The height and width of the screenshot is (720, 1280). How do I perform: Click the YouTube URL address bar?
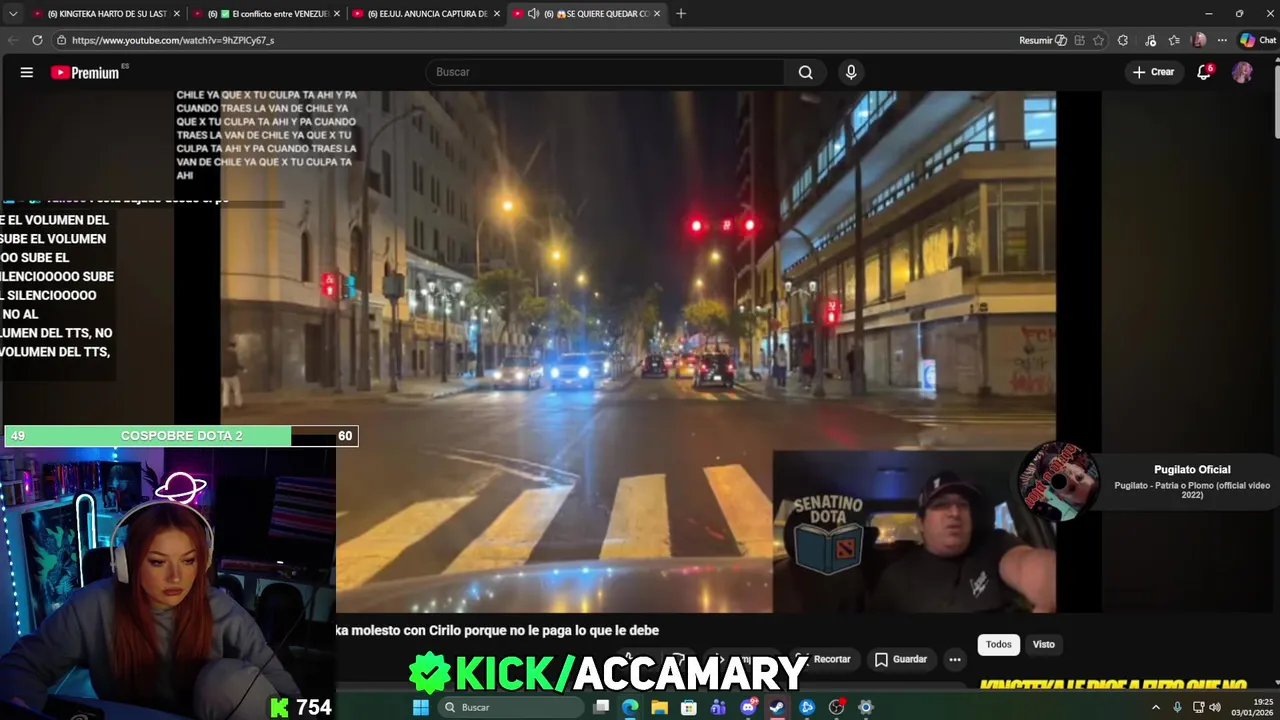tap(530, 40)
